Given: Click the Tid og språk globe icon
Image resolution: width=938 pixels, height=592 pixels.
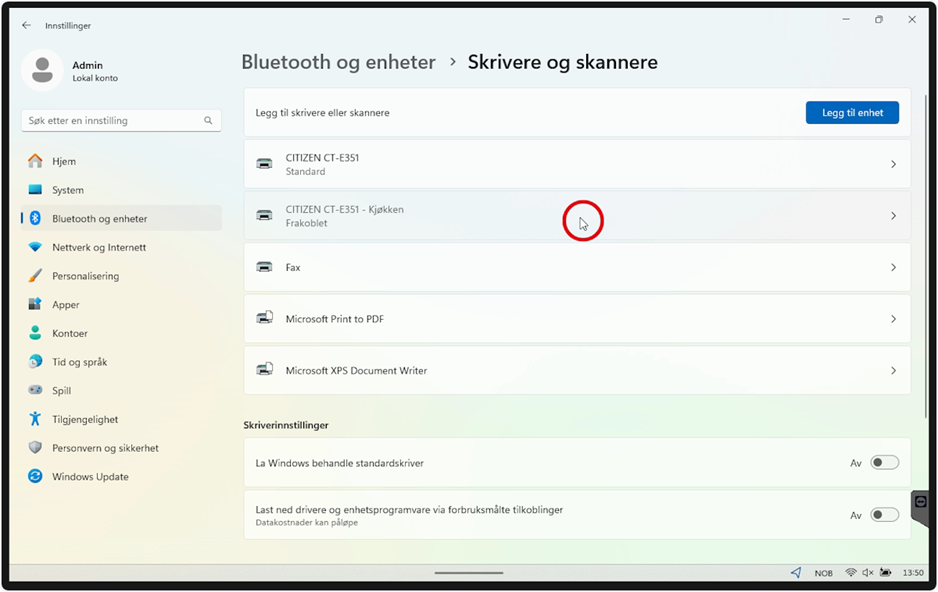Looking at the screenshot, I should coord(35,362).
